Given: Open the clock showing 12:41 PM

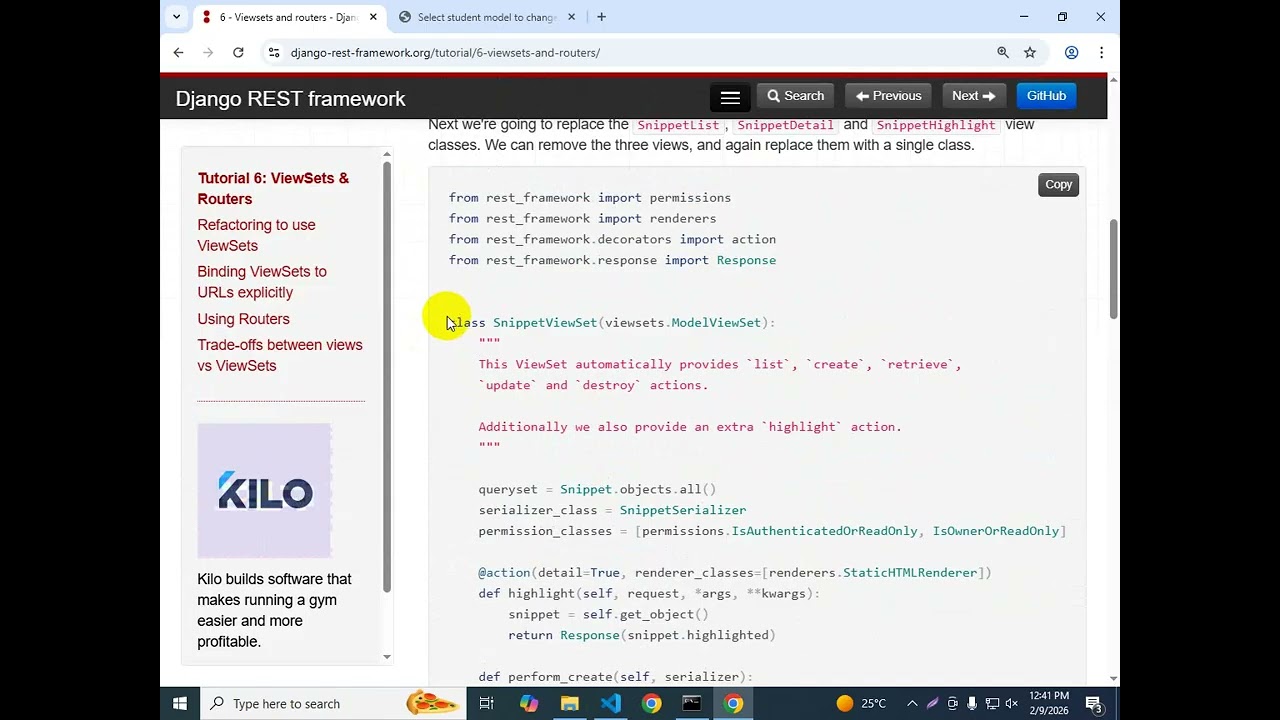Looking at the screenshot, I should click(1048, 704).
